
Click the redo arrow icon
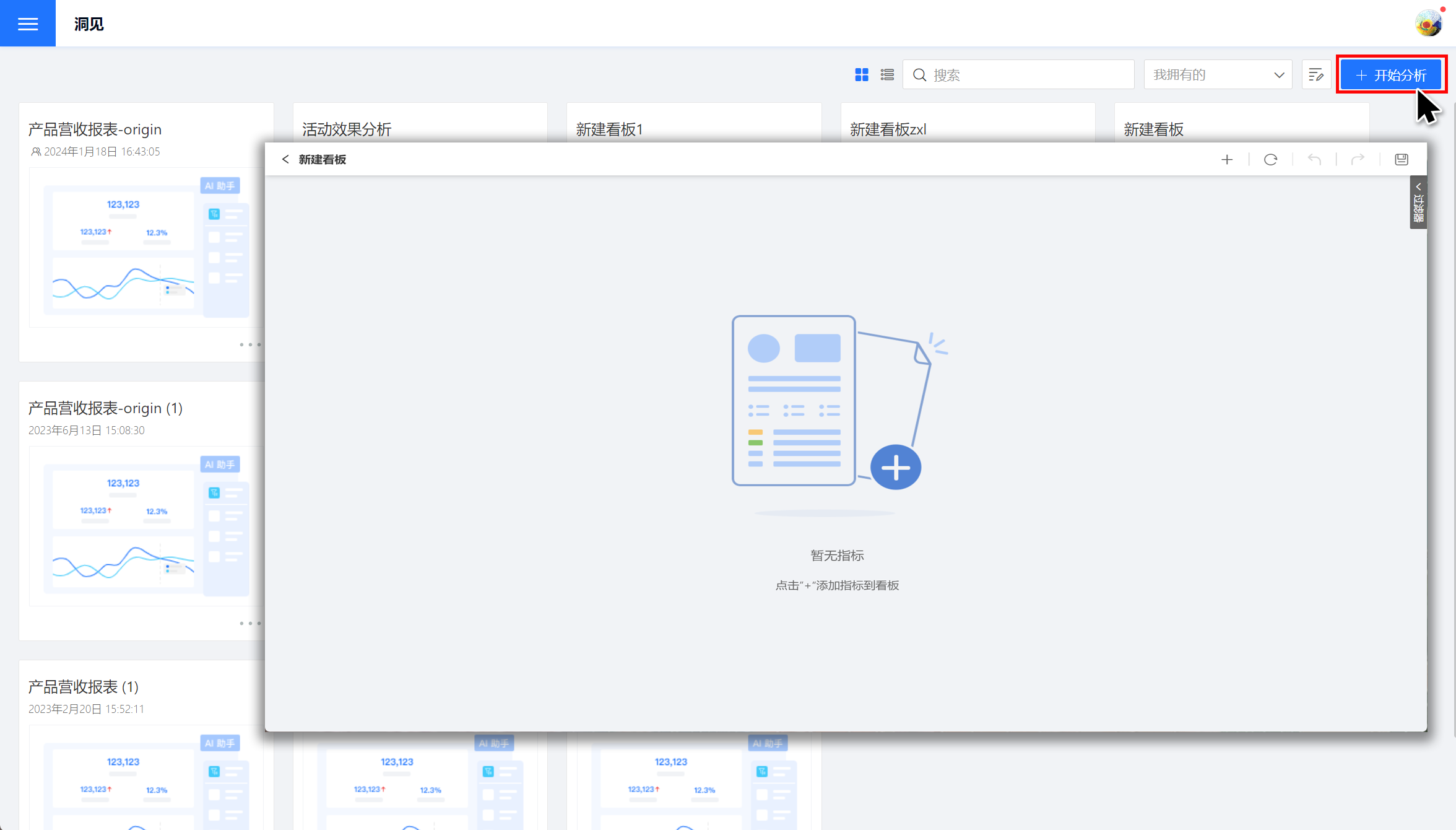(1358, 160)
